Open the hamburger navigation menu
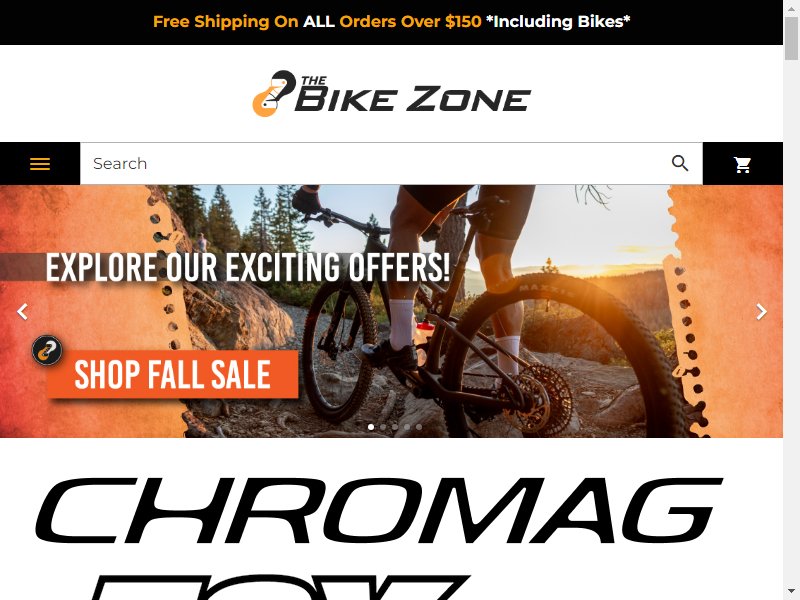This screenshot has height=600, width=800. click(40, 164)
